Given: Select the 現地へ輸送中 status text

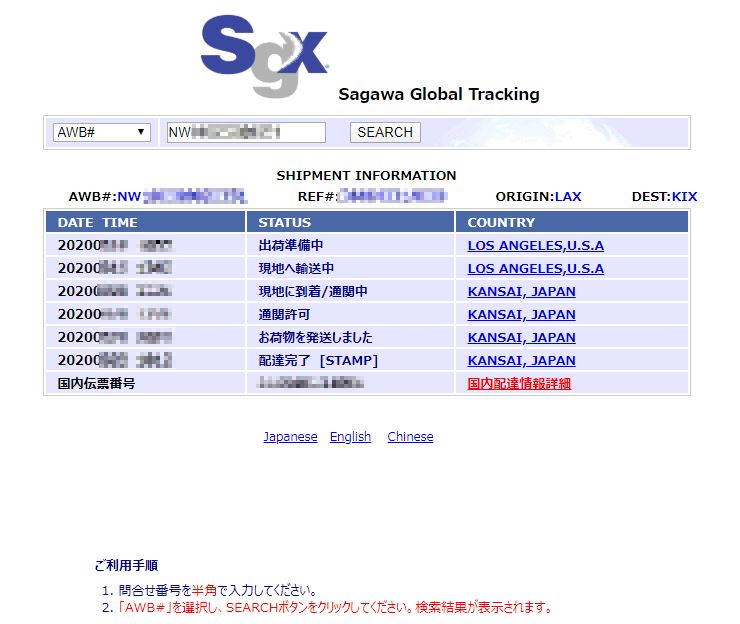Looking at the screenshot, I should 296,269.
